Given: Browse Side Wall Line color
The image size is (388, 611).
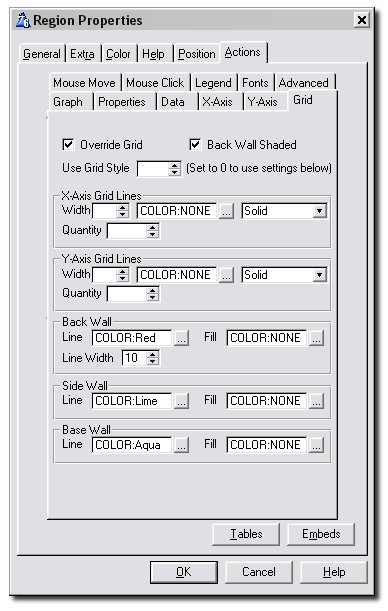Looking at the screenshot, I should pyautogui.click(x=182, y=401).
